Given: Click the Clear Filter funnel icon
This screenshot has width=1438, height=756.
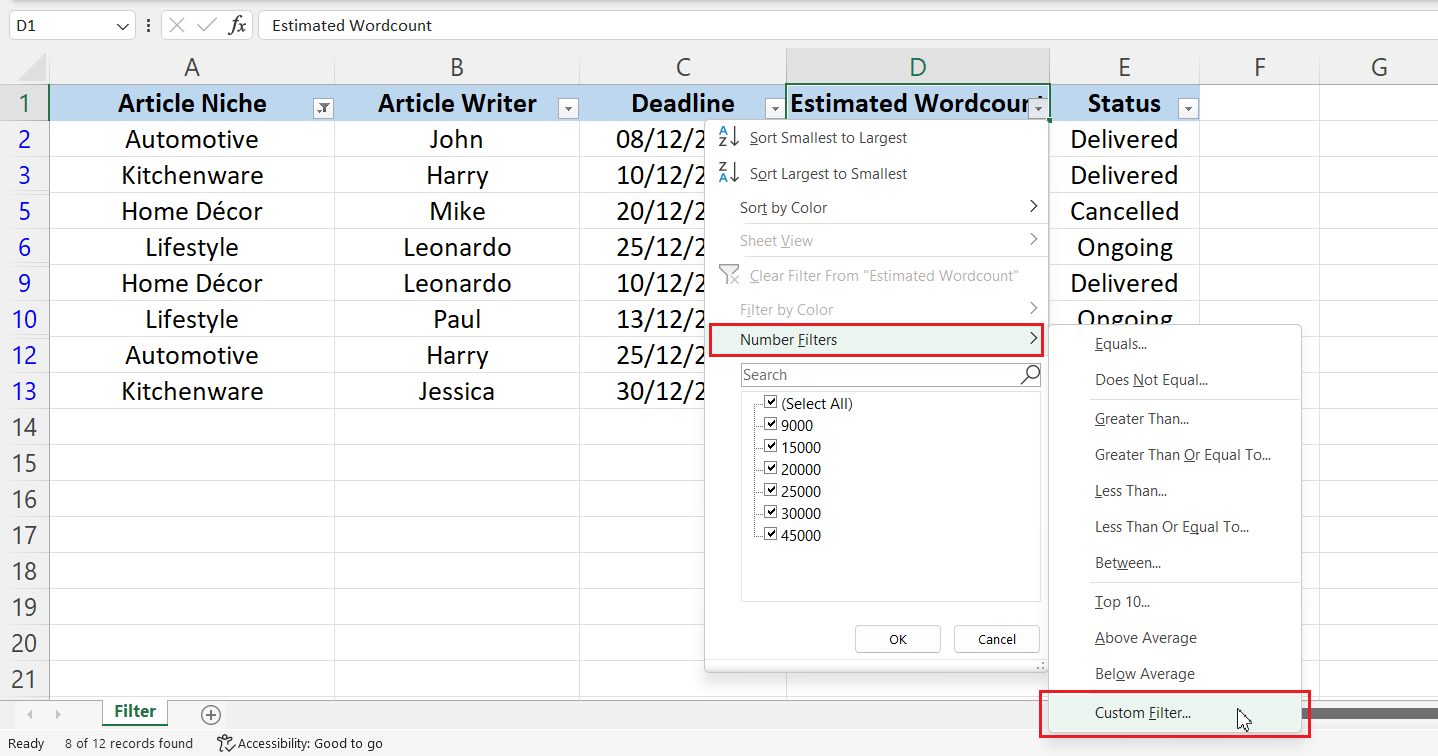Looking at the screenshot, I should tap(729, 275).
